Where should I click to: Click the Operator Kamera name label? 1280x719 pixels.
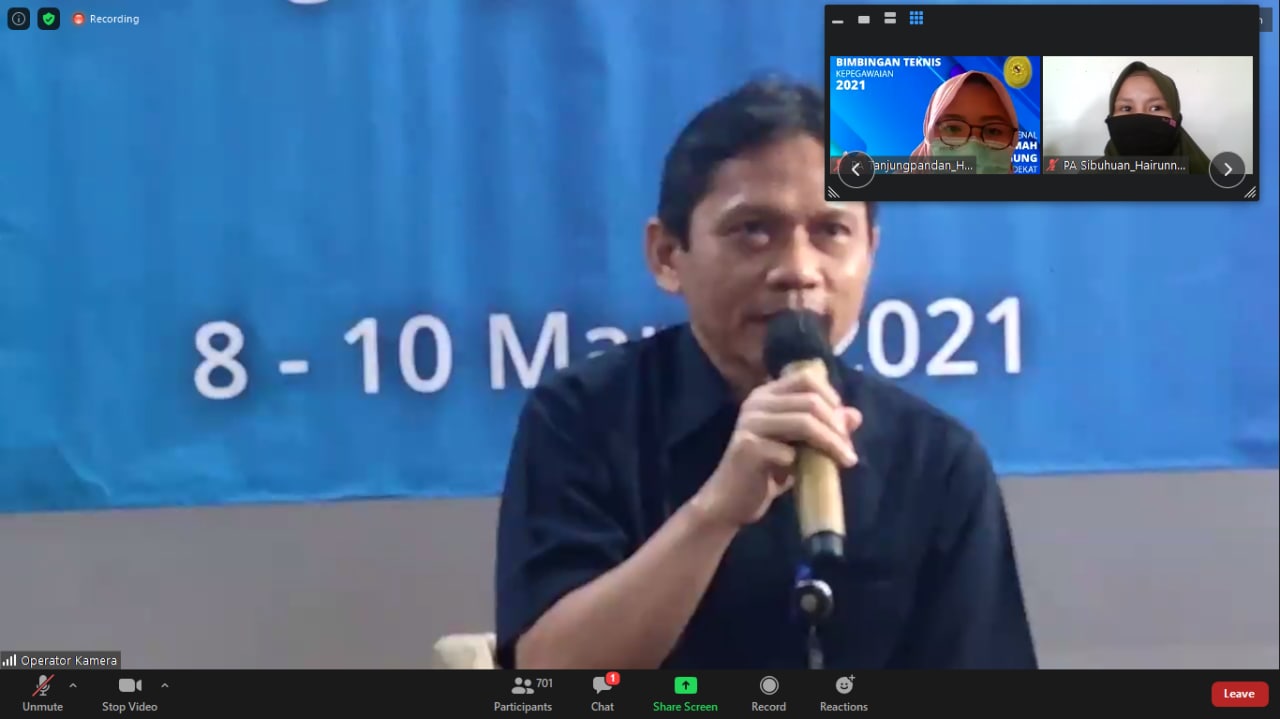(x=69, y=660)
